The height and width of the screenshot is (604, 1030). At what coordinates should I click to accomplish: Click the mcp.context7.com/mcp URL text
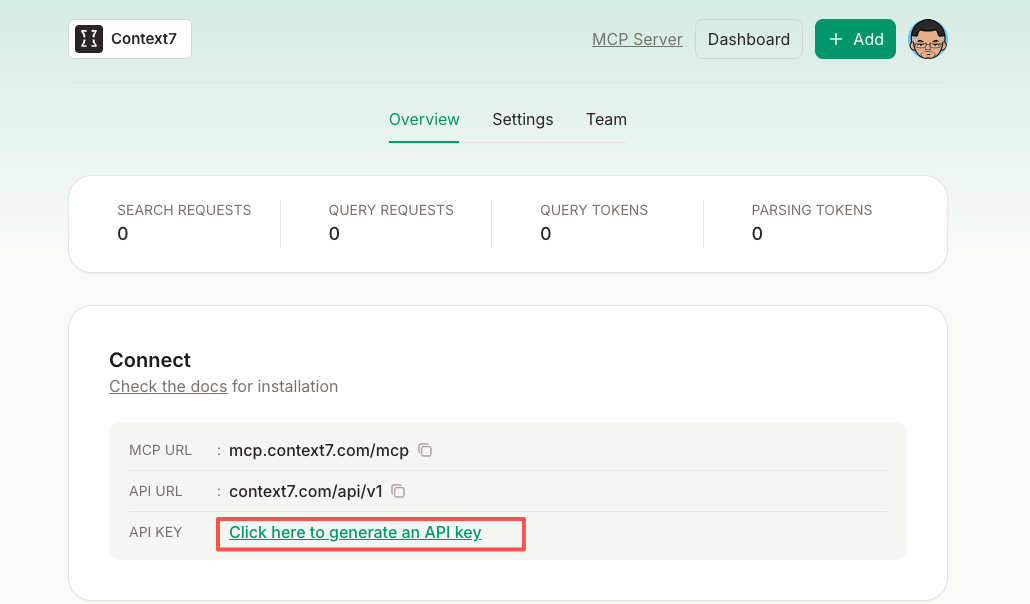pyautogui.click(x=319, y=450)
